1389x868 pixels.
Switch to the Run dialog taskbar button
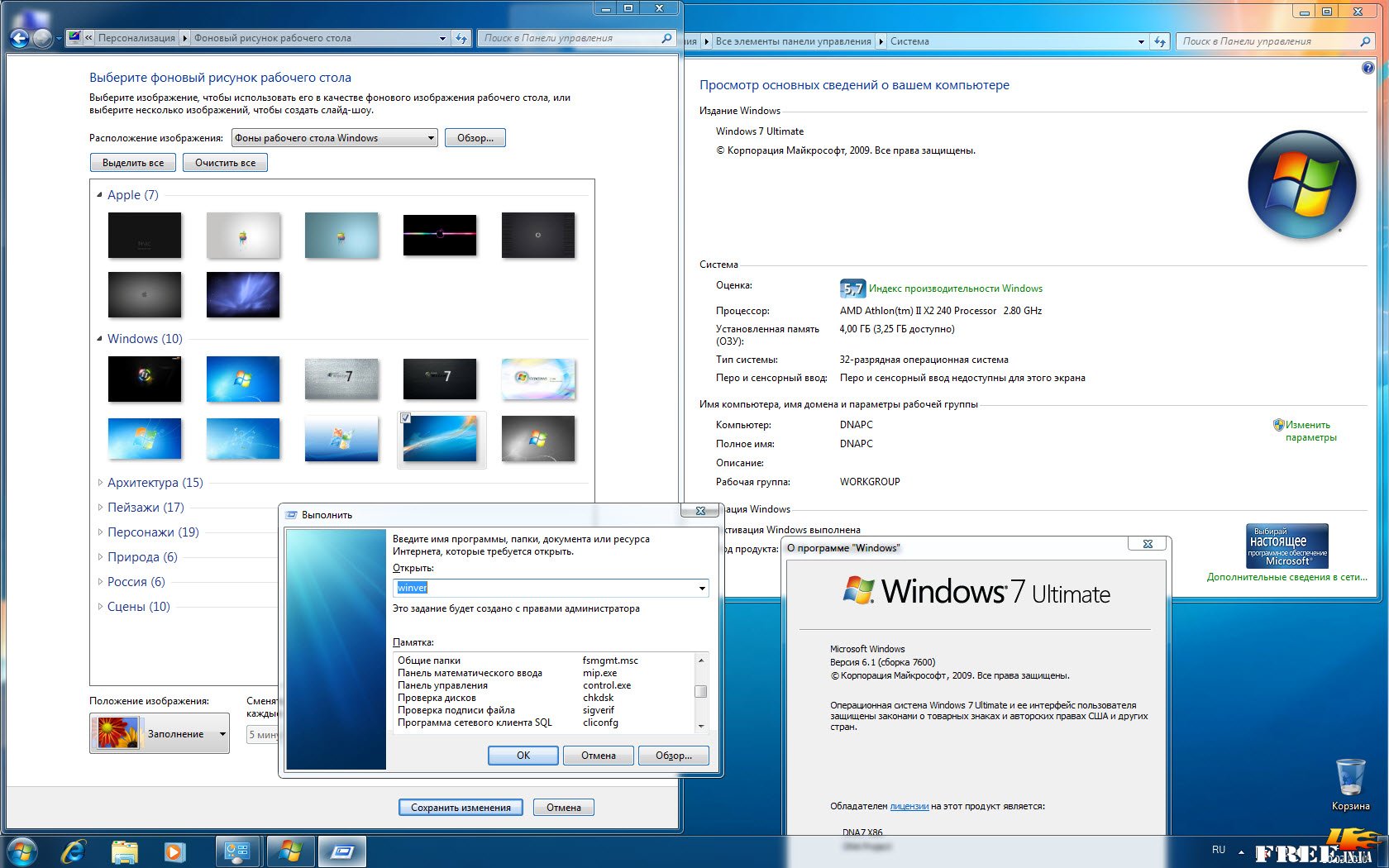click(342, 851)
